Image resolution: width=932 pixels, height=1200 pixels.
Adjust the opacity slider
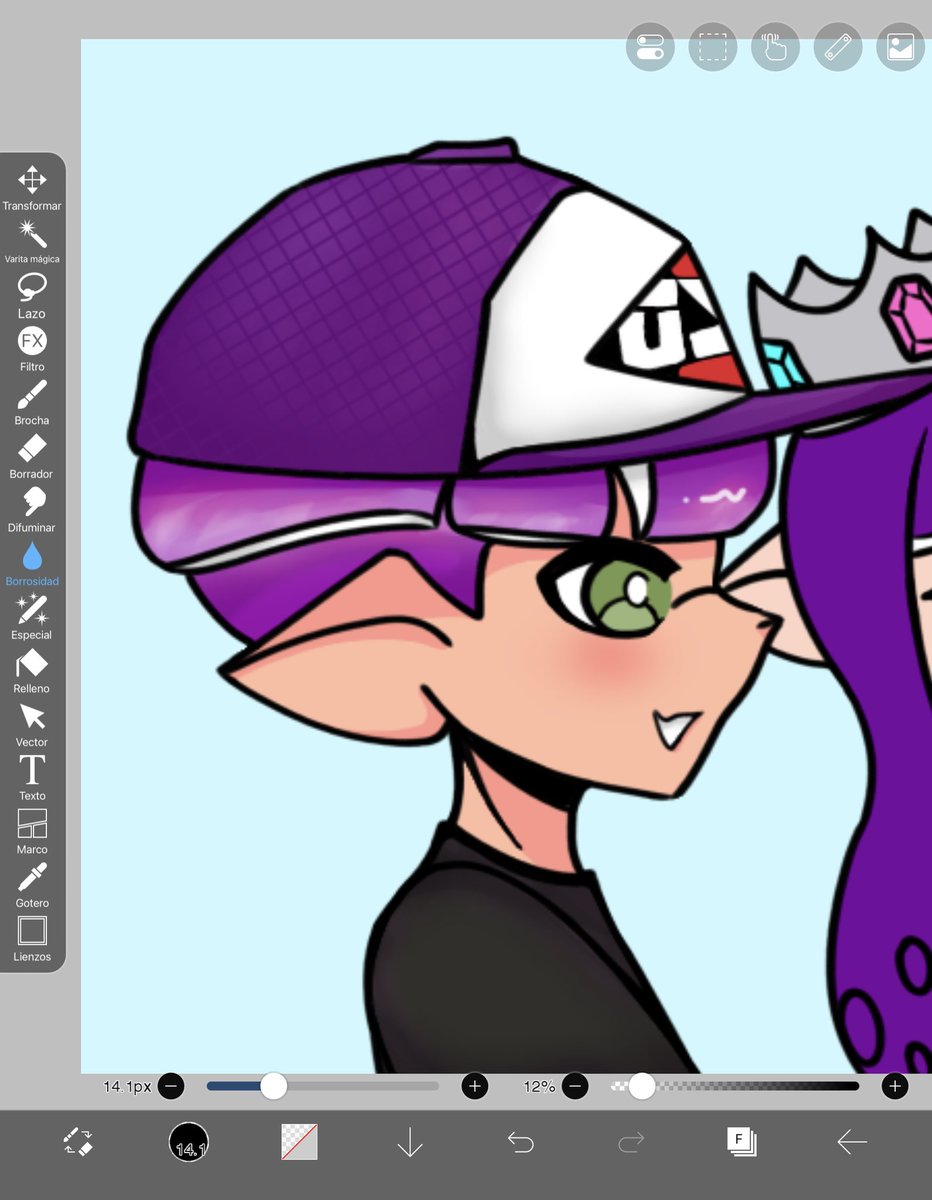[x=734, y=1086]
